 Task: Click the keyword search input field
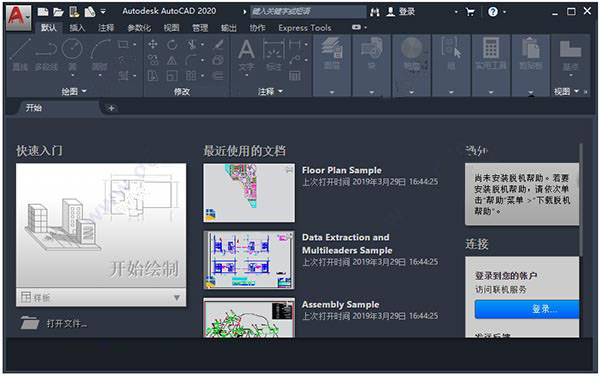[x=308, y=12]
